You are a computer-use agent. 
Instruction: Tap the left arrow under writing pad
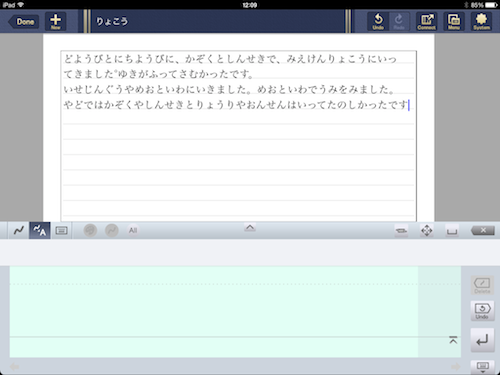14,367
